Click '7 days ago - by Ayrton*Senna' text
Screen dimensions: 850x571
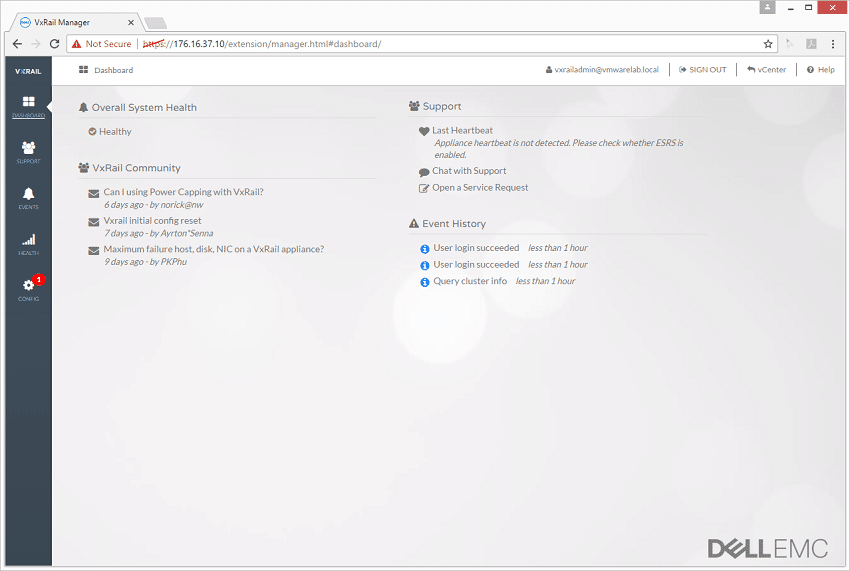(158, 234)
